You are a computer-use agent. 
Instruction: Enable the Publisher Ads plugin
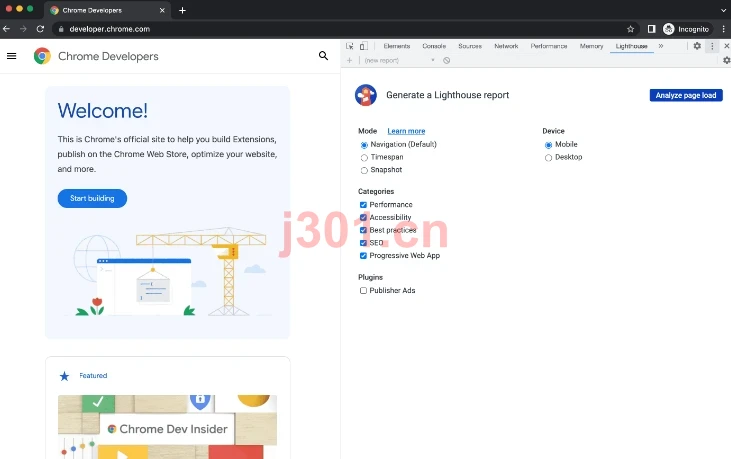pos(363,290)
